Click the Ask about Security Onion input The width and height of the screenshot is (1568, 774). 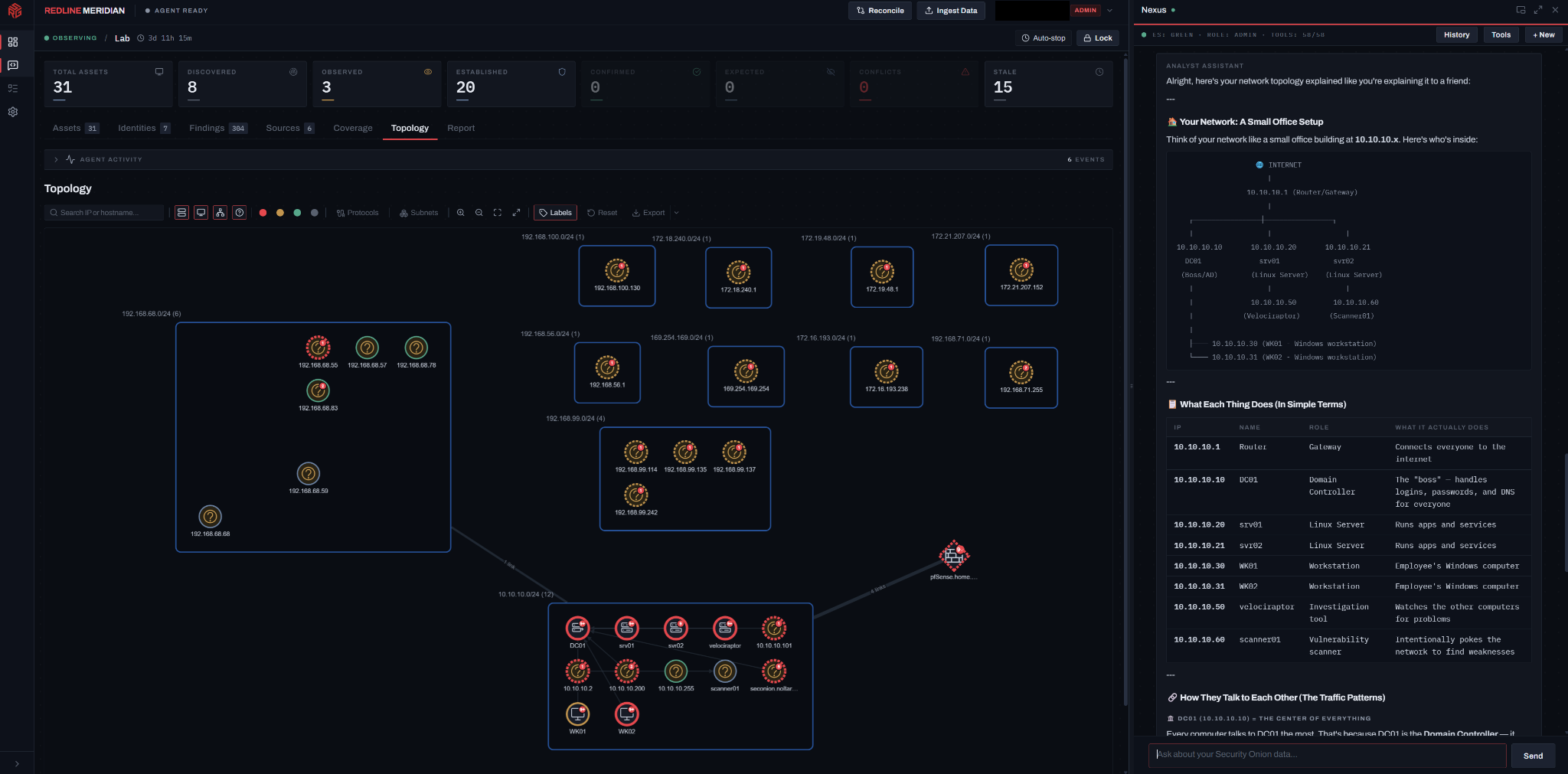pos(1327,755)
